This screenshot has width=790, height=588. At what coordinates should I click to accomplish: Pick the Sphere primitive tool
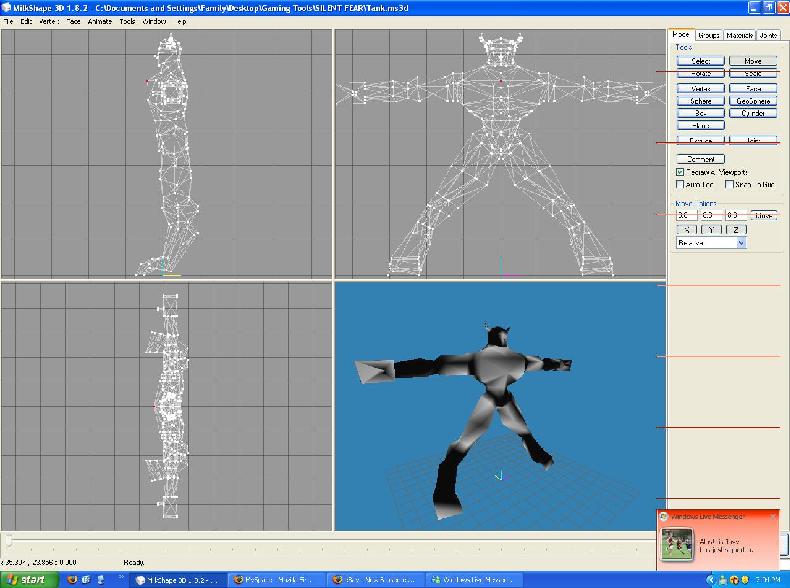pyautogui.click(x=700, y=101)
